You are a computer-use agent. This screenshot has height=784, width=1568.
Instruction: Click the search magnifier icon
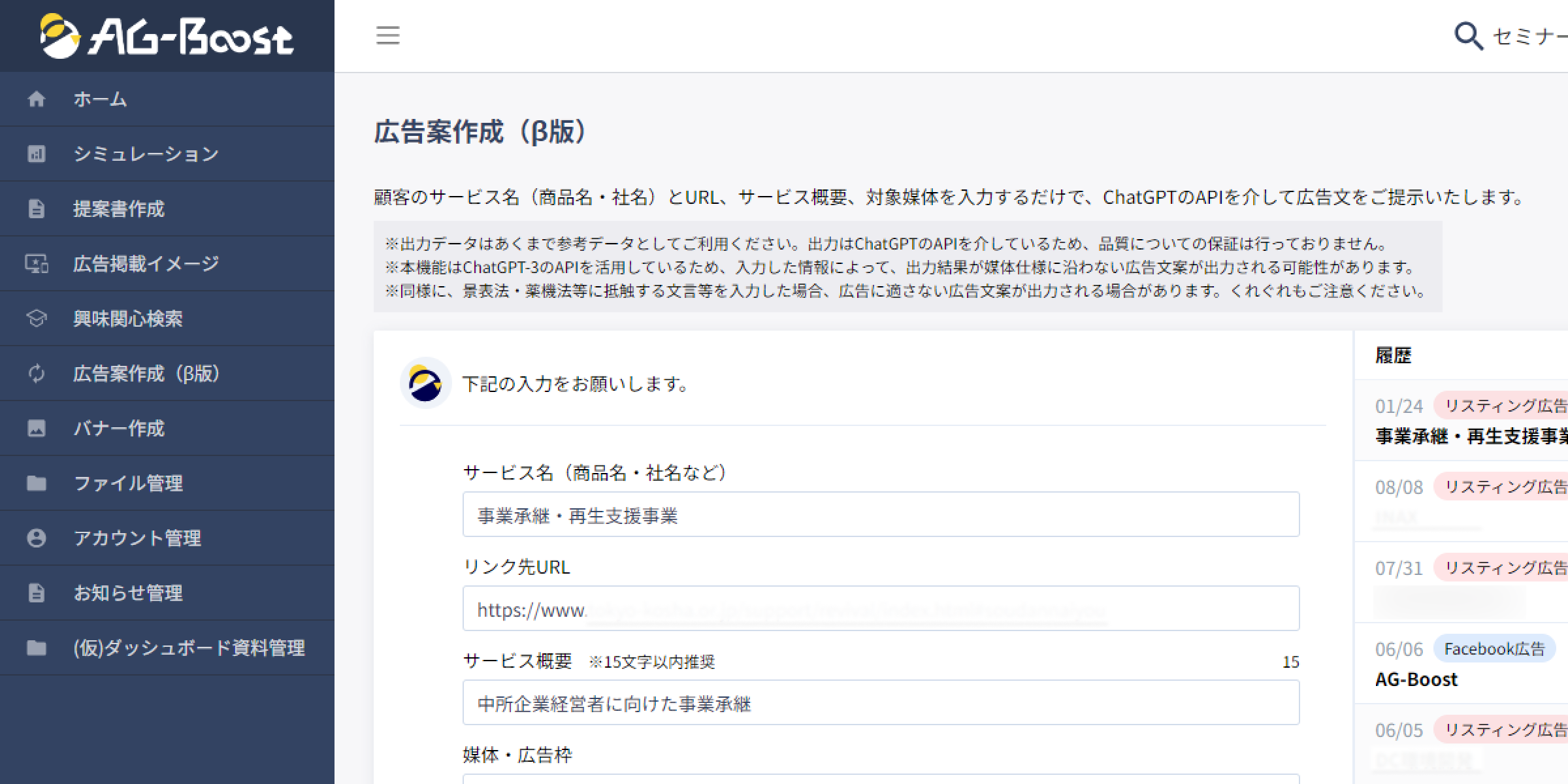point(1468,36)
